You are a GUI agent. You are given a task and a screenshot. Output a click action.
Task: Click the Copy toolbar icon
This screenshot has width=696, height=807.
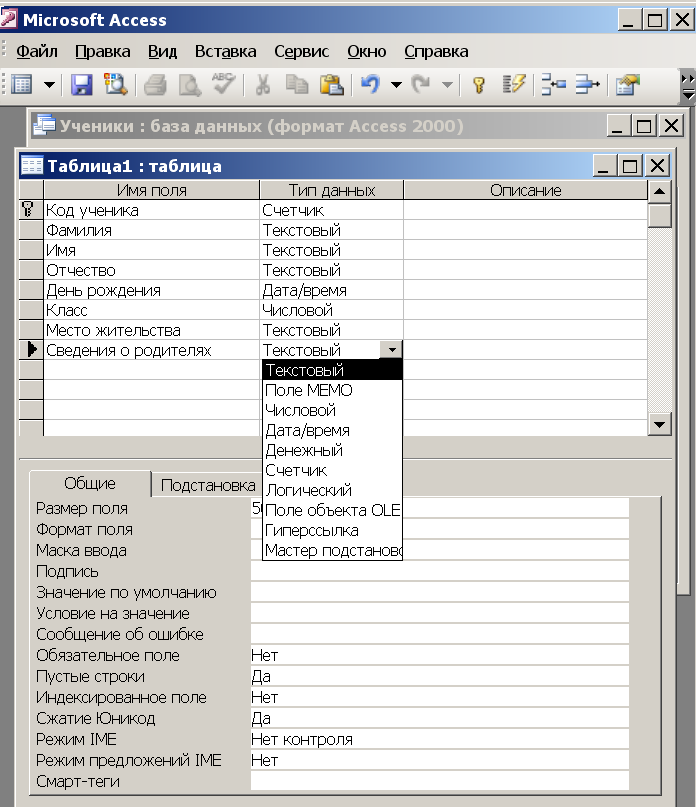297,84
